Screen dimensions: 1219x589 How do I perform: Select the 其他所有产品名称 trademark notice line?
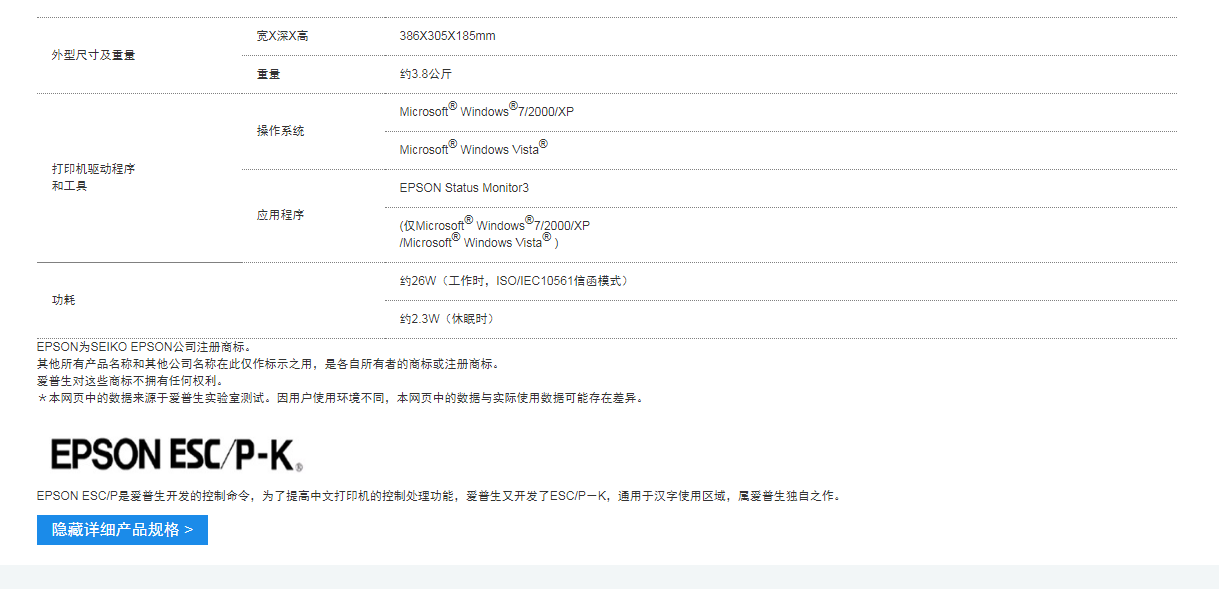270,364
